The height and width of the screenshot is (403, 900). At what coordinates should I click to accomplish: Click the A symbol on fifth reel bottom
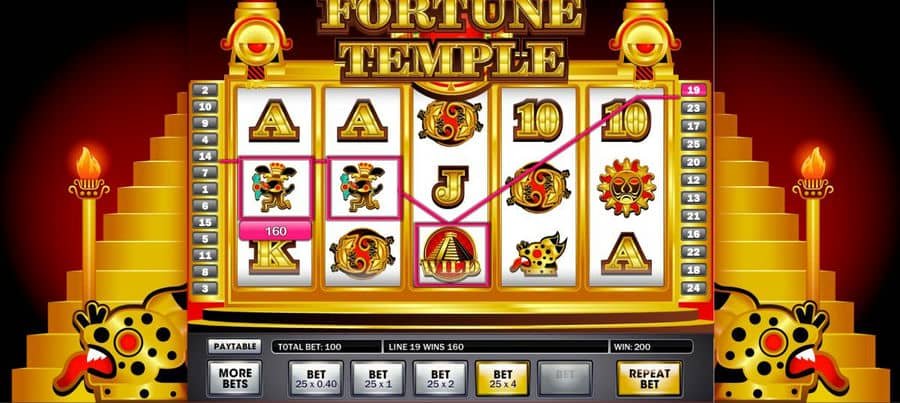coord(626,254)
